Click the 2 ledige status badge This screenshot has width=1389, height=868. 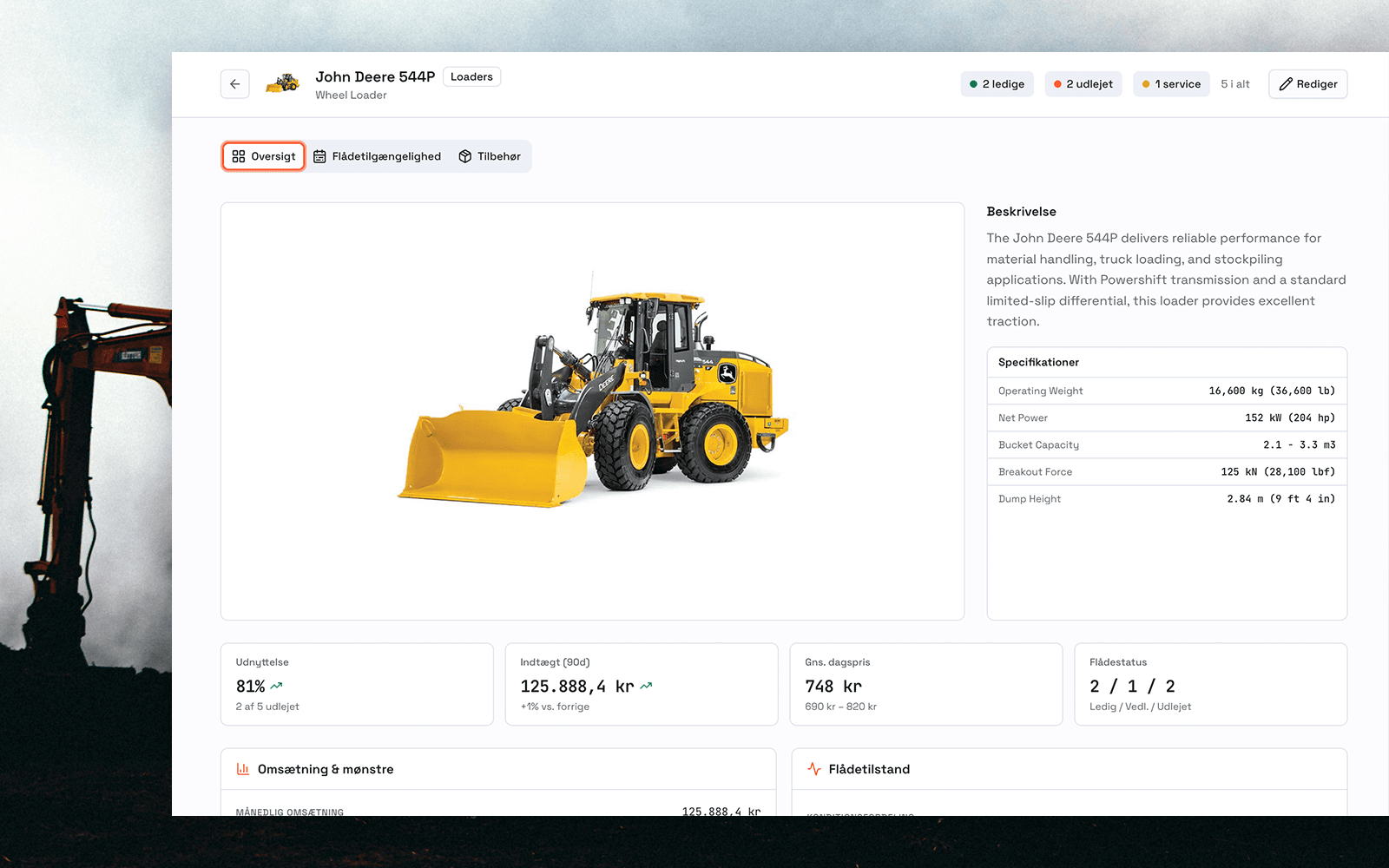pyautogui.click(x=997, y=84)
